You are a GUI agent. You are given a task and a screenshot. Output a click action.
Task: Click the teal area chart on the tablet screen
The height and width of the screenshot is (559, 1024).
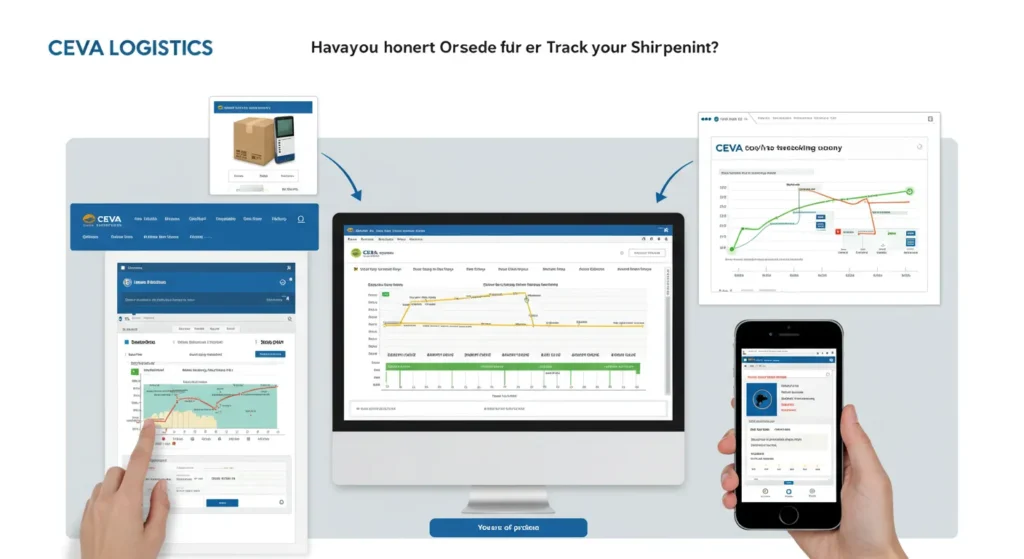[210, 406]
